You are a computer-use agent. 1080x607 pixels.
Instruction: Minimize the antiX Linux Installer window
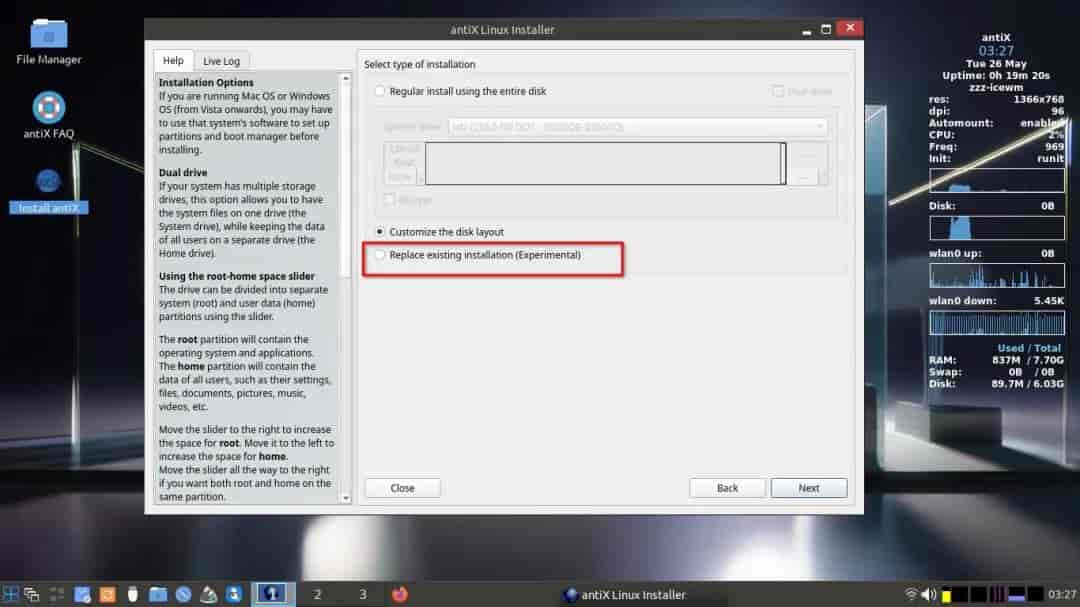(x=807, y=30)
